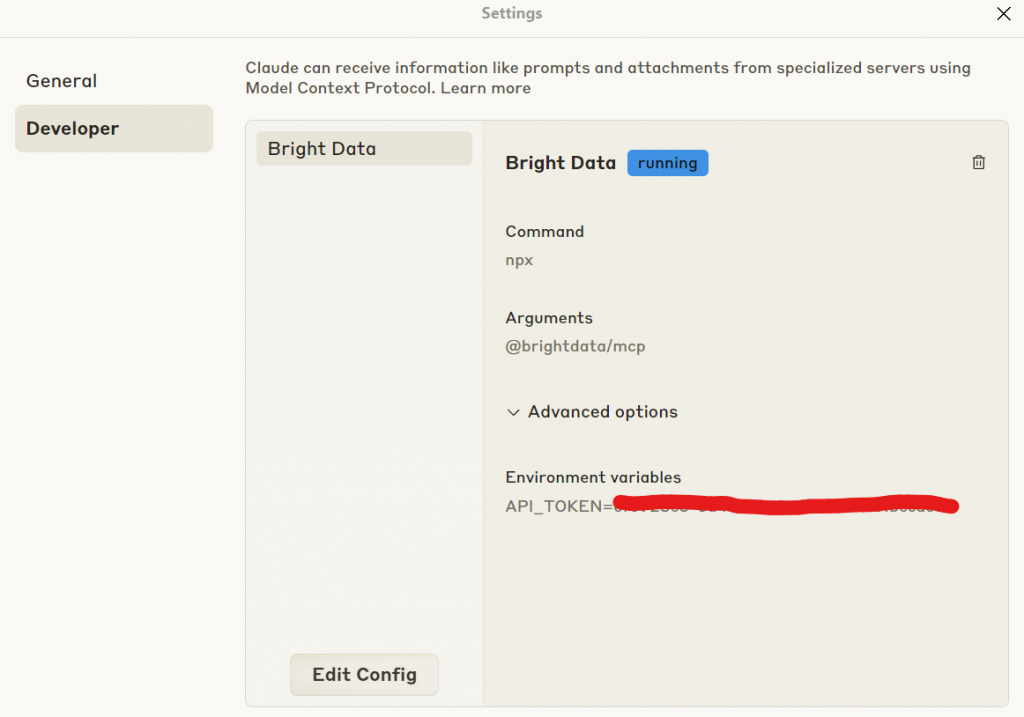Click the Environment variables heading
1024x717 pixels.
click(593, 477)
